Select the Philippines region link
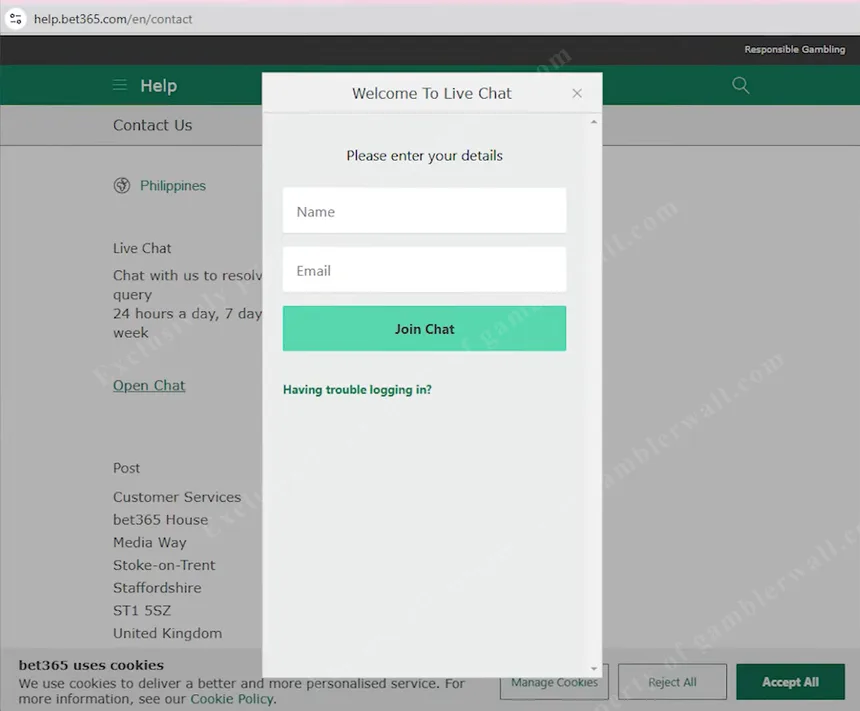The width and height of the screenshot is (860, 711). point(173,186)
